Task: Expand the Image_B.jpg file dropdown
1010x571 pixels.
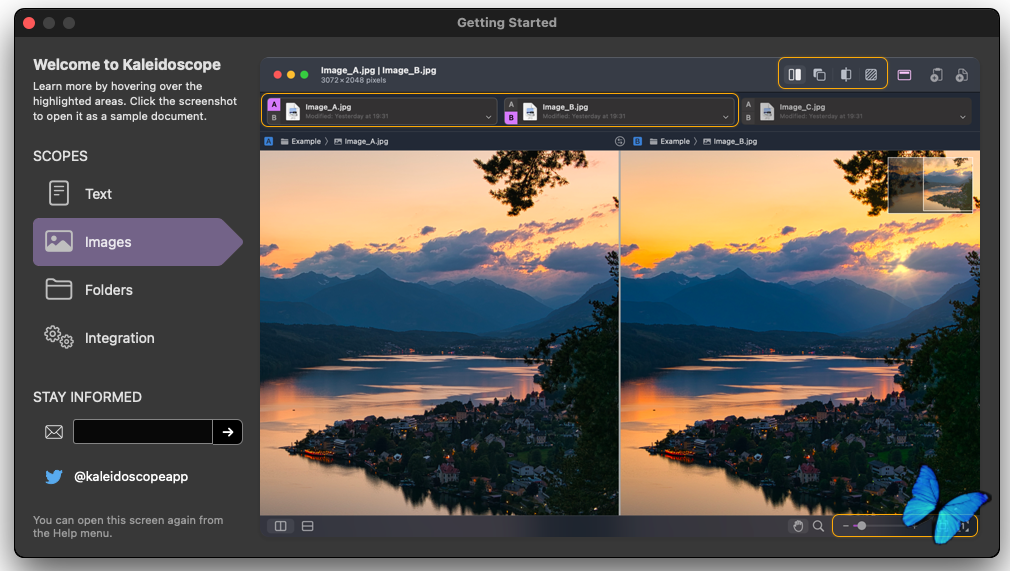Action: 726,117
